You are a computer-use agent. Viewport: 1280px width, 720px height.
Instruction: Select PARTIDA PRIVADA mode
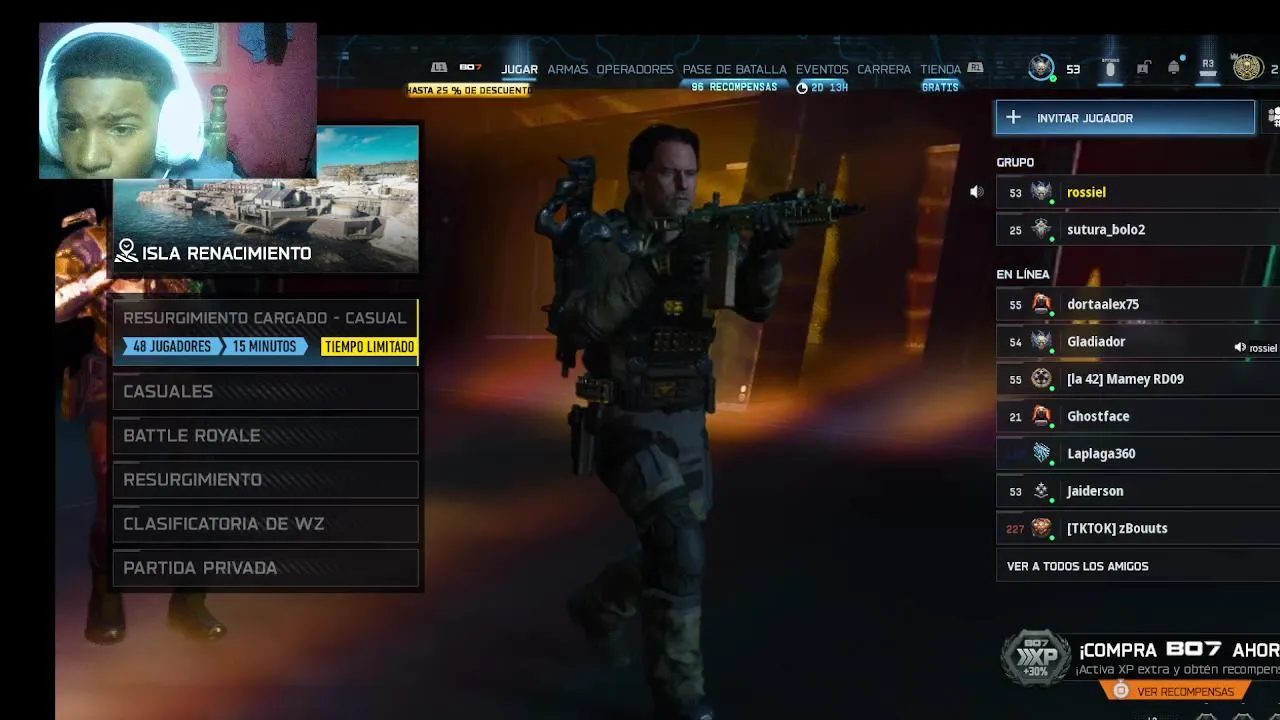(x=265, y=567)
